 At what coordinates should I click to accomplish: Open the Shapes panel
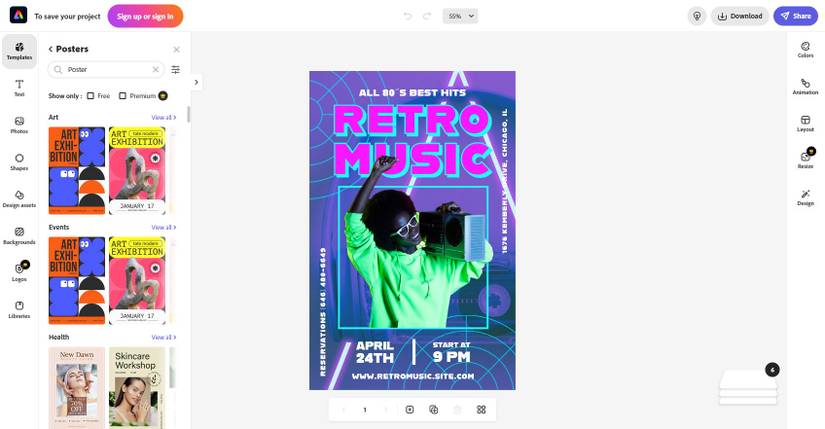pos(19,162)
